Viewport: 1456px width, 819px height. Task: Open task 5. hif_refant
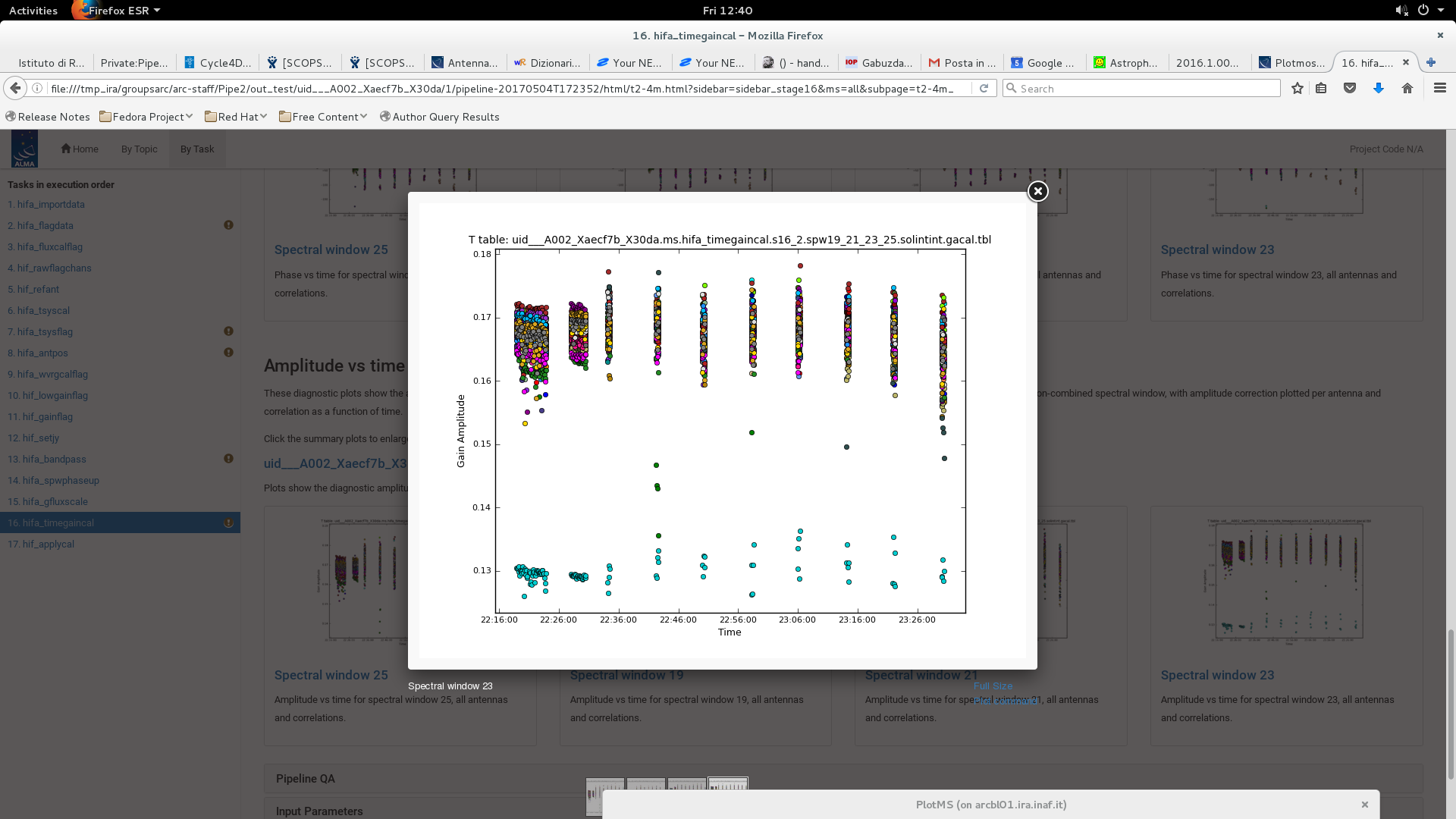33,289
